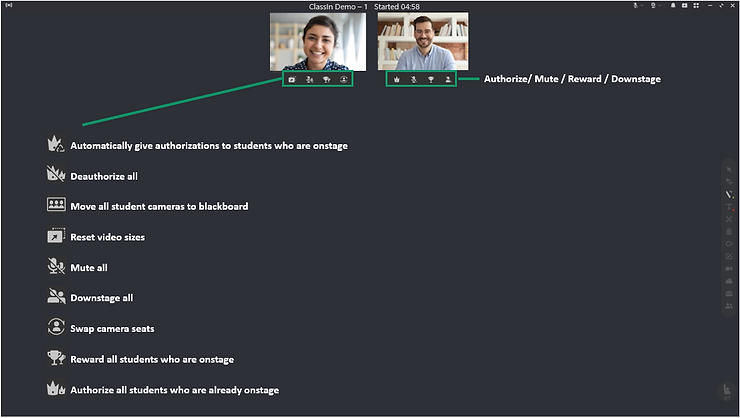
Task: Click the woman's video thumbnail
Action: [314, 41]
